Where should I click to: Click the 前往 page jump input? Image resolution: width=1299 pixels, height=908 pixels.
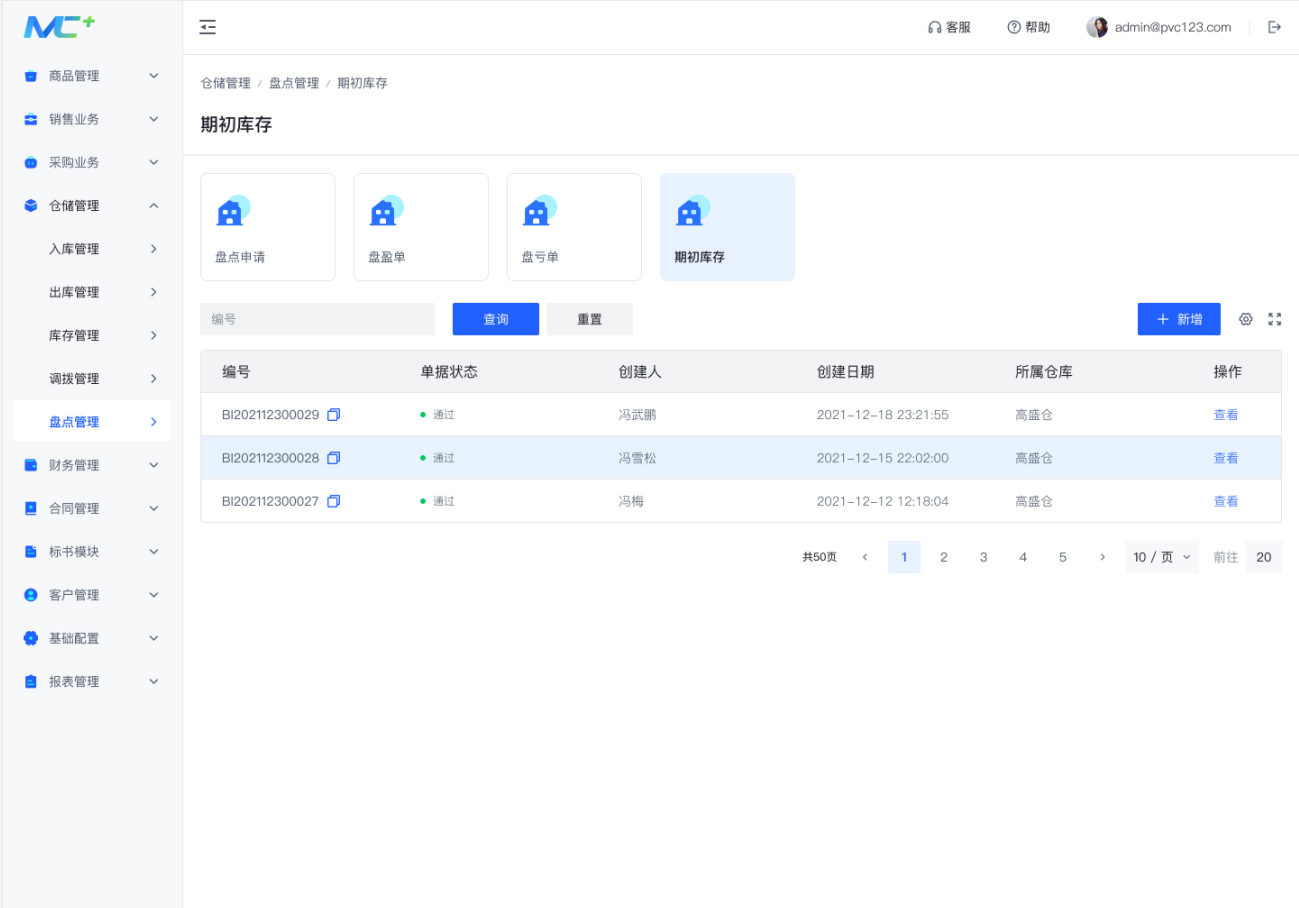tap(1264, 557)
